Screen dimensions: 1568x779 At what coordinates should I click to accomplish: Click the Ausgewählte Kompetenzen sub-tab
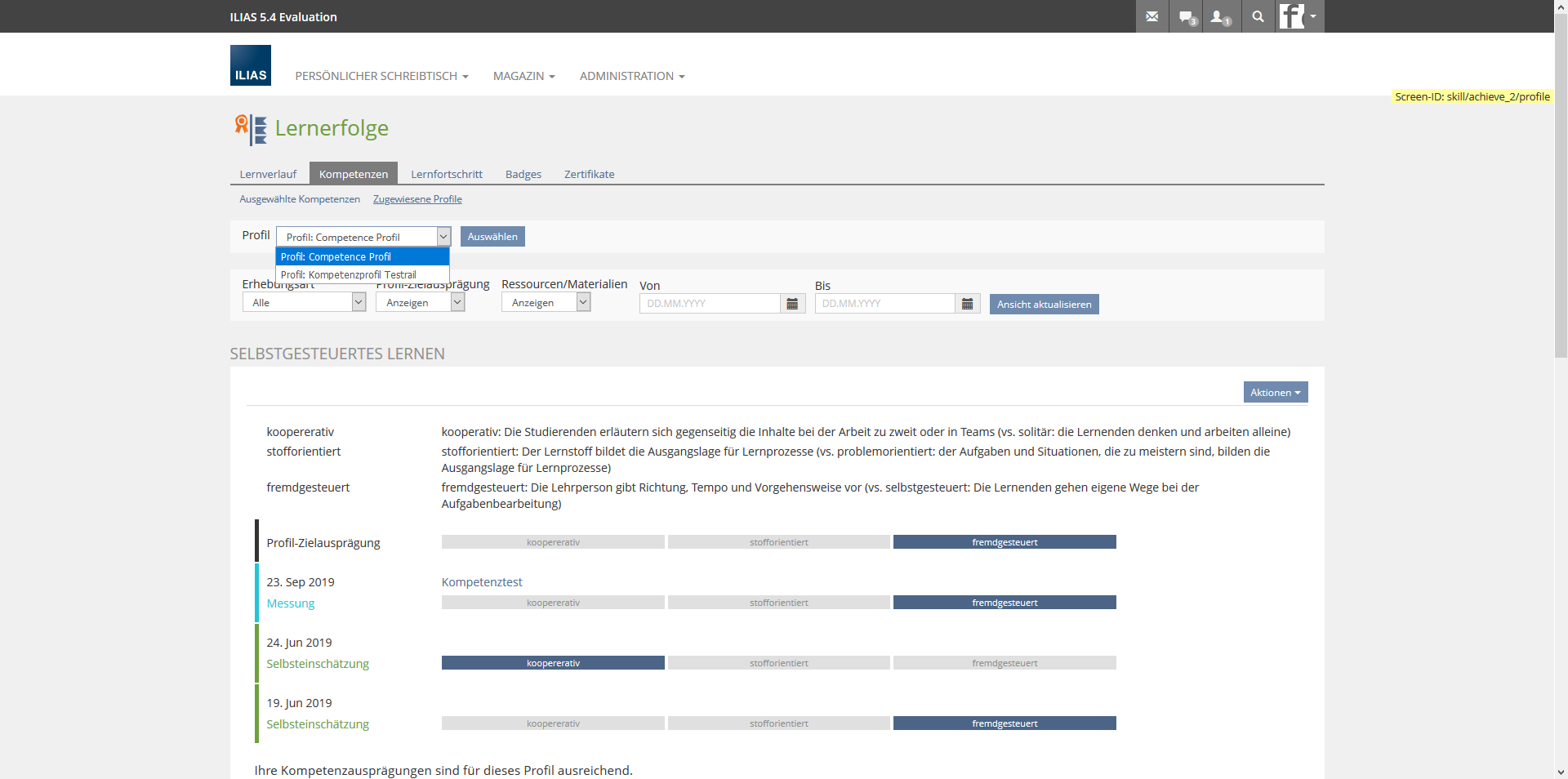click(300, 199)
